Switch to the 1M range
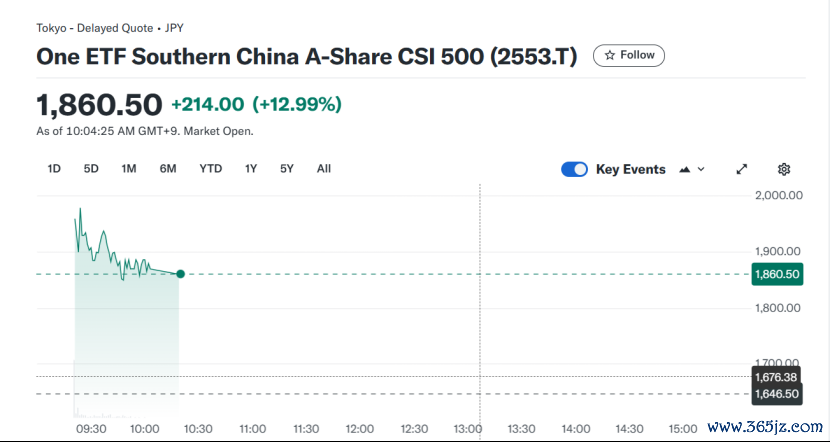 [x=129, y=168]
